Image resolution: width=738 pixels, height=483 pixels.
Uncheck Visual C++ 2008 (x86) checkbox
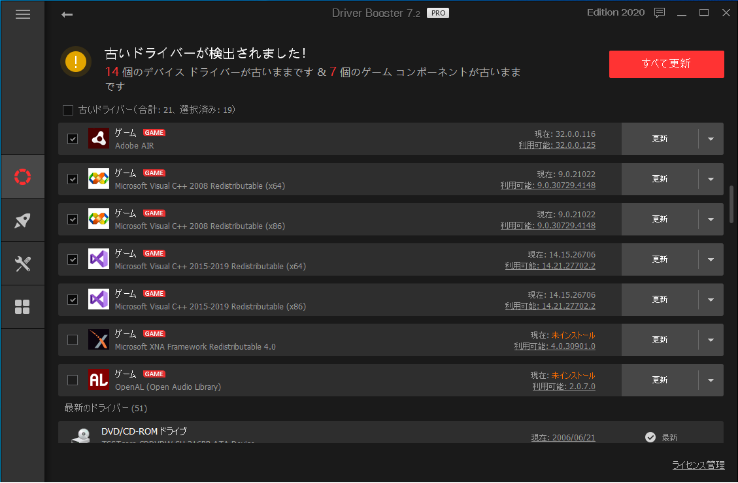click(x=72, y=219)
